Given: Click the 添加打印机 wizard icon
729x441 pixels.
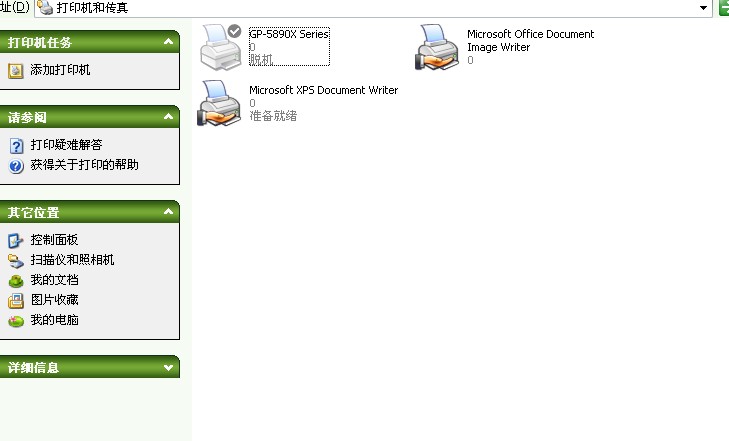Looking at the screenshot, I should 15,71.
